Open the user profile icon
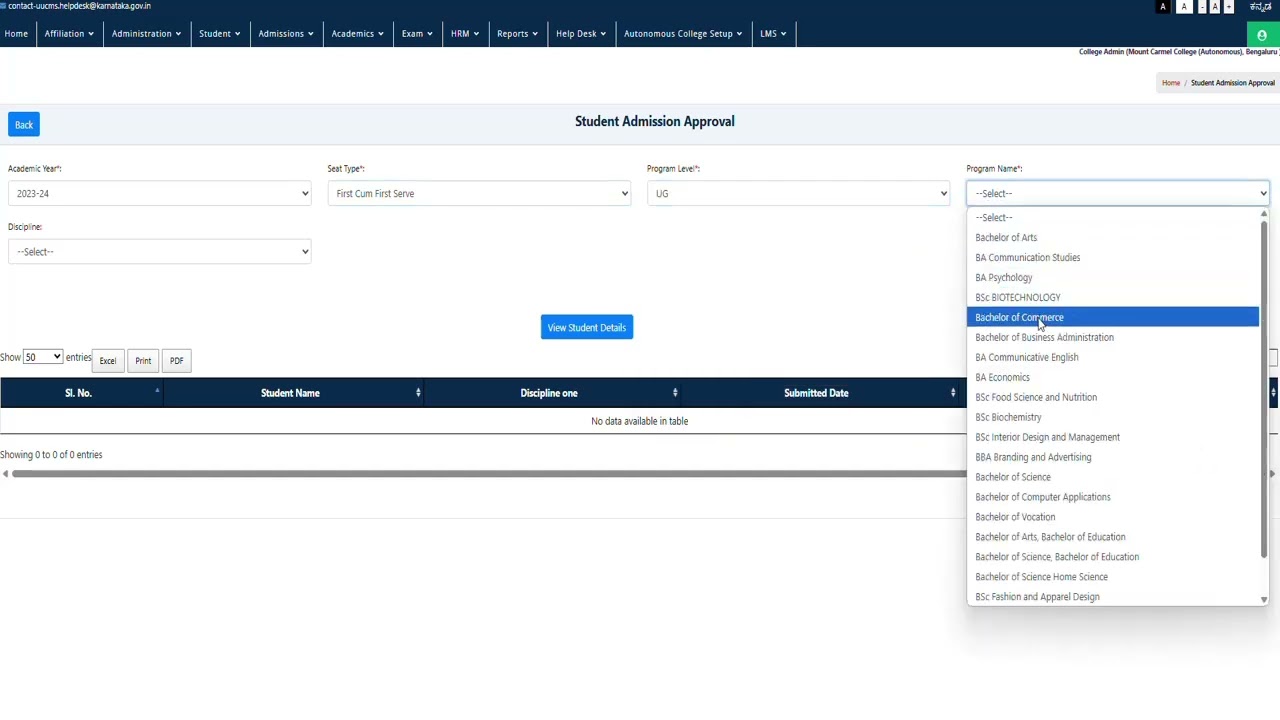 click(x=1262, y=35)
